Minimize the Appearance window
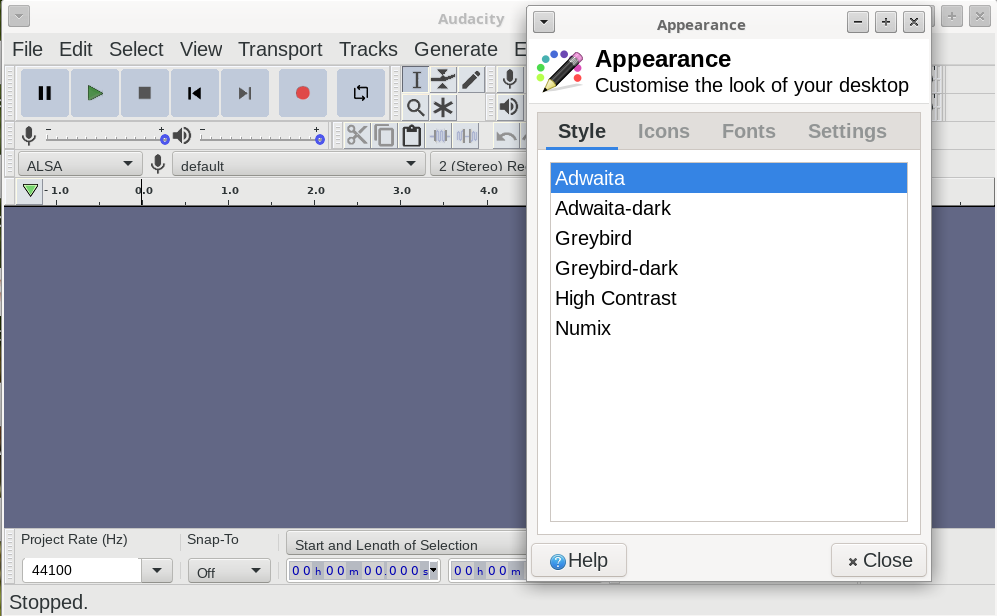 point(858,22)
